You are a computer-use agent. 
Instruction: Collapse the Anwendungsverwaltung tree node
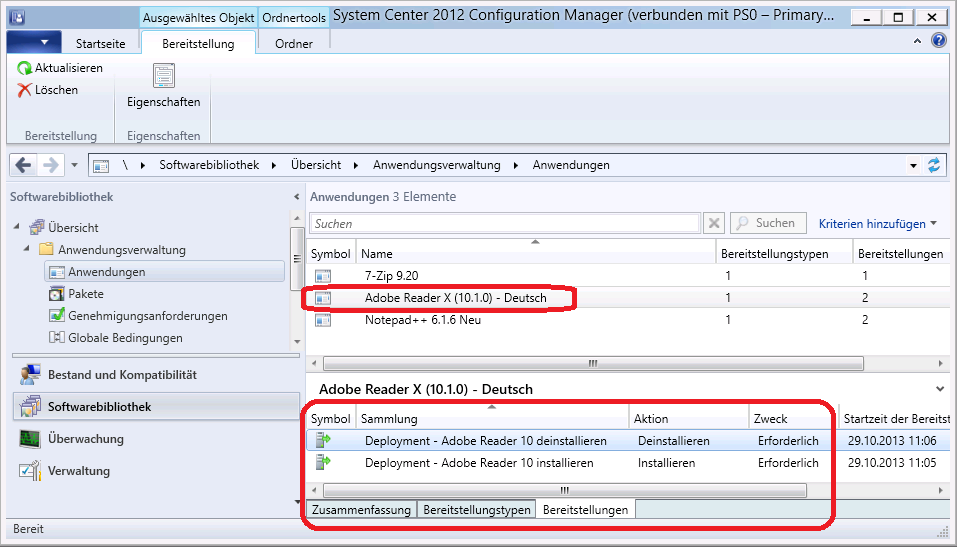[x=26, y=249]
